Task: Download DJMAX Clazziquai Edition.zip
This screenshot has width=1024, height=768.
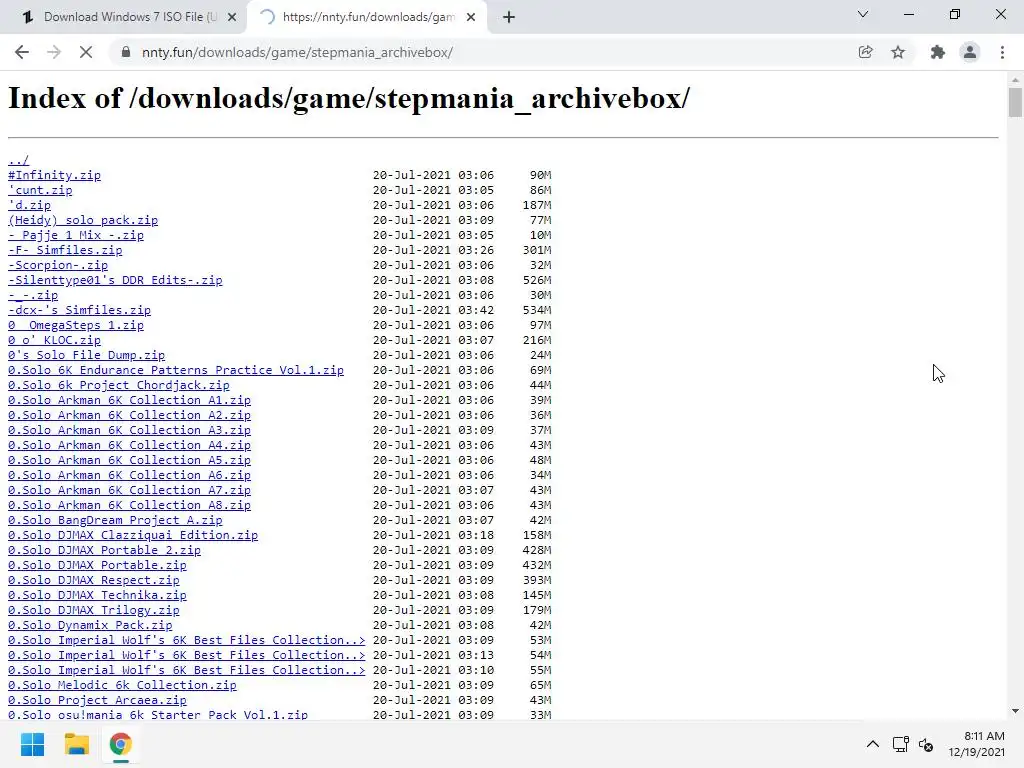Action: (x=133, y=536)
